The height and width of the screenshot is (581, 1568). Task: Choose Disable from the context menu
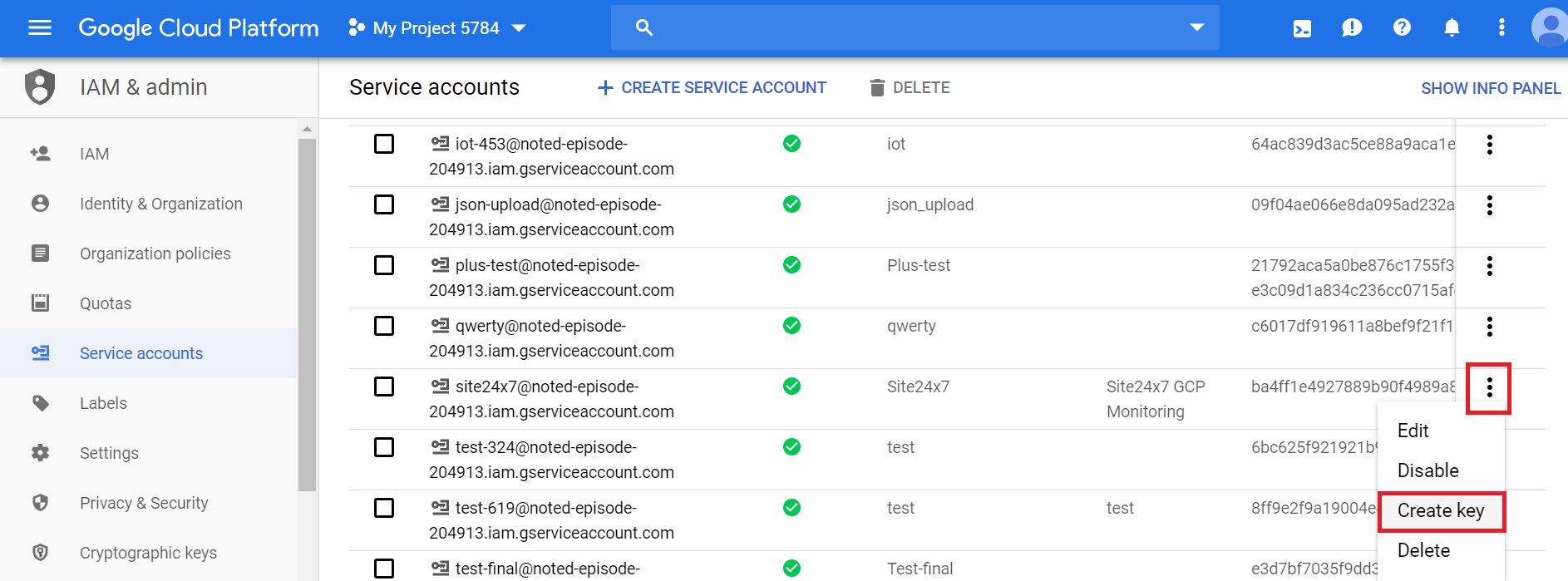(x=1428, y=470)
